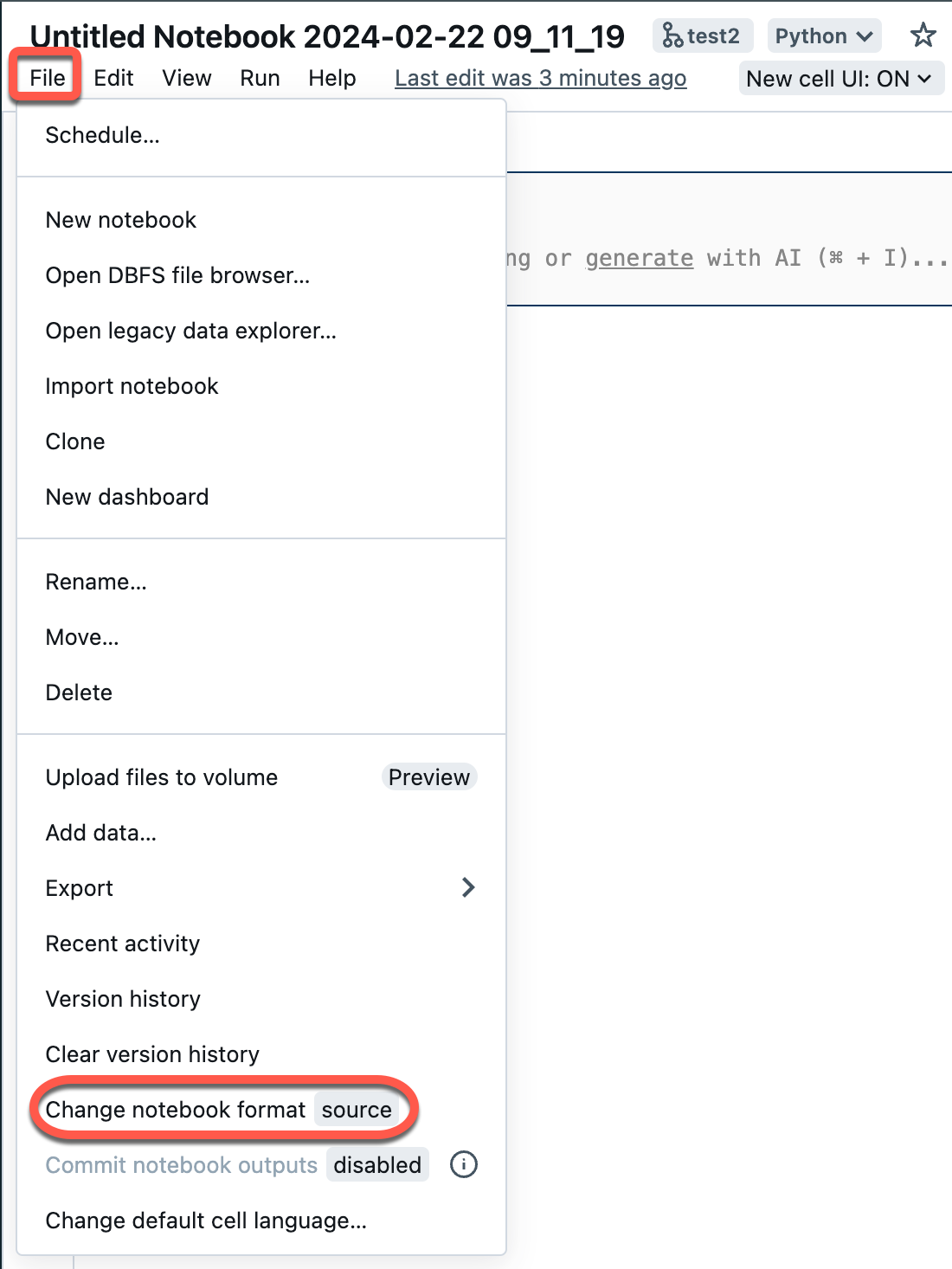This screenshot has width=952, height=1269.
Task: Open the File menu
Action: (48, 78)
